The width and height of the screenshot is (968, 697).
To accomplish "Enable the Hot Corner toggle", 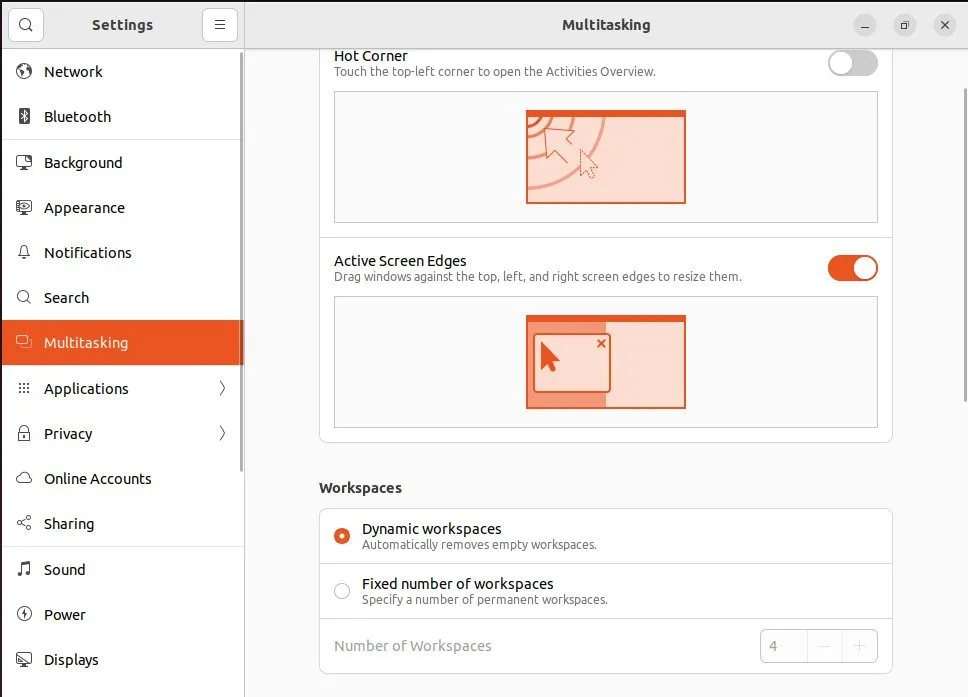I will click(852, 62).
